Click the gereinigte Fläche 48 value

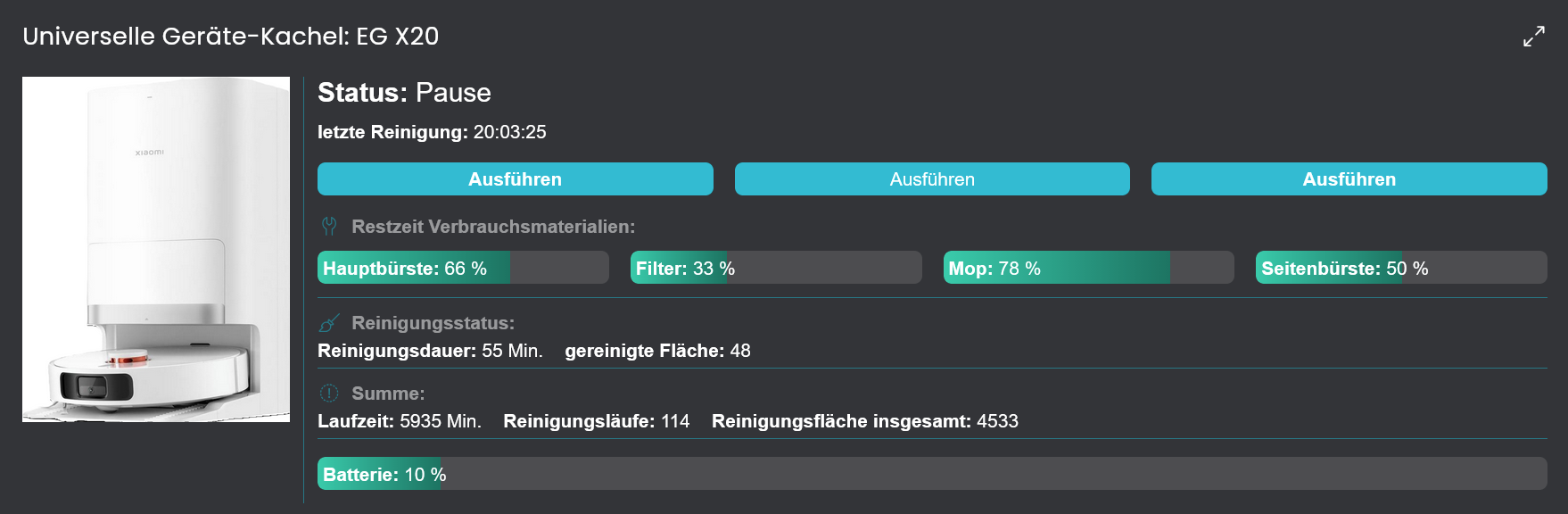[739, 351]
